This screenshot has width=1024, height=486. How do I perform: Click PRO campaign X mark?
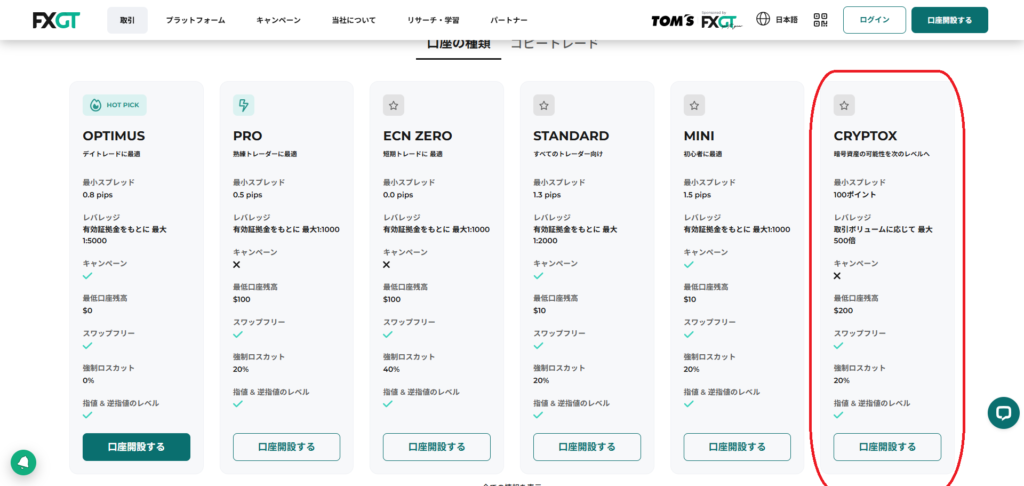(x=237, y=265)
